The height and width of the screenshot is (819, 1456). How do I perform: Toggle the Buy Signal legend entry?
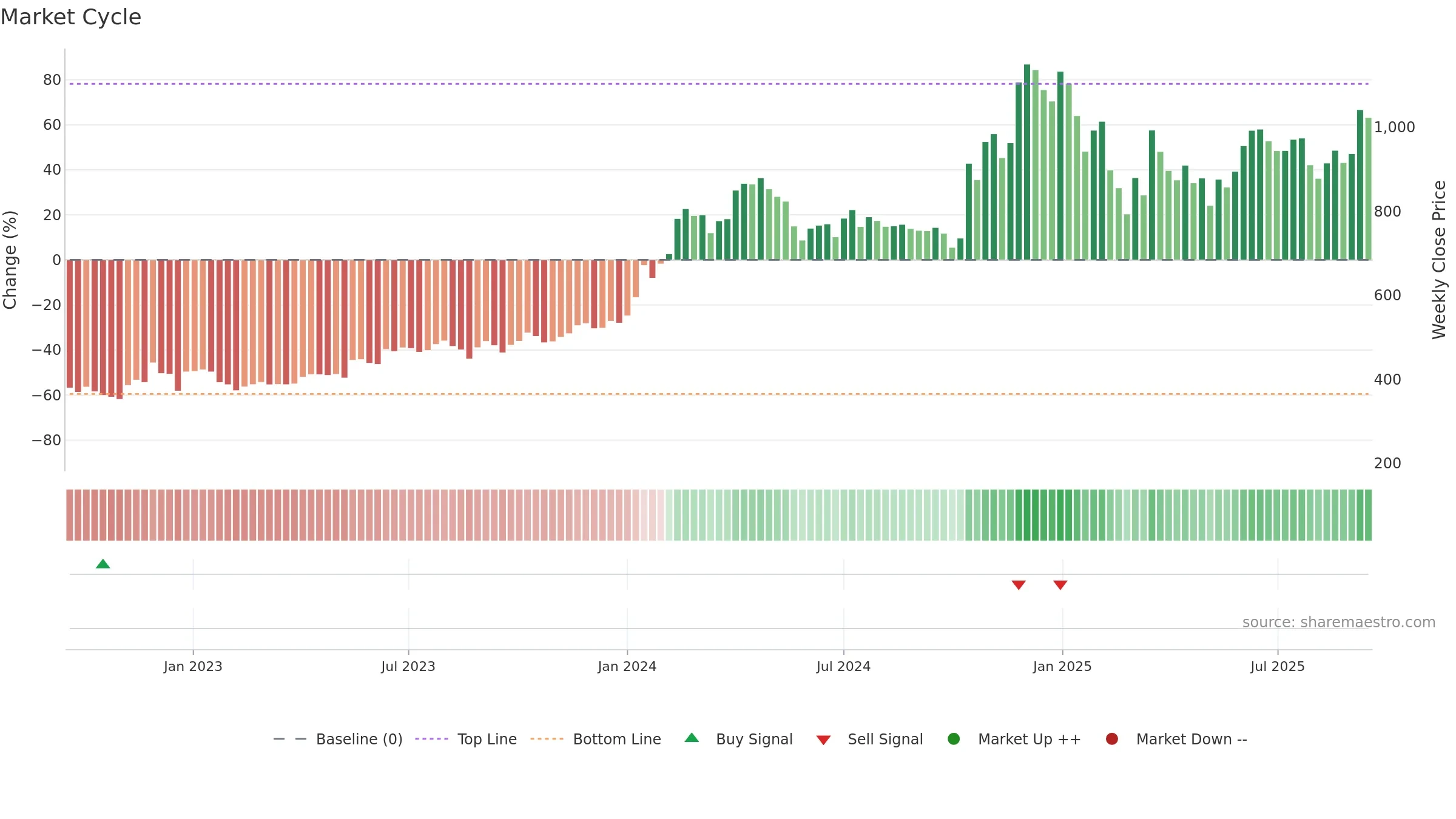738,739
